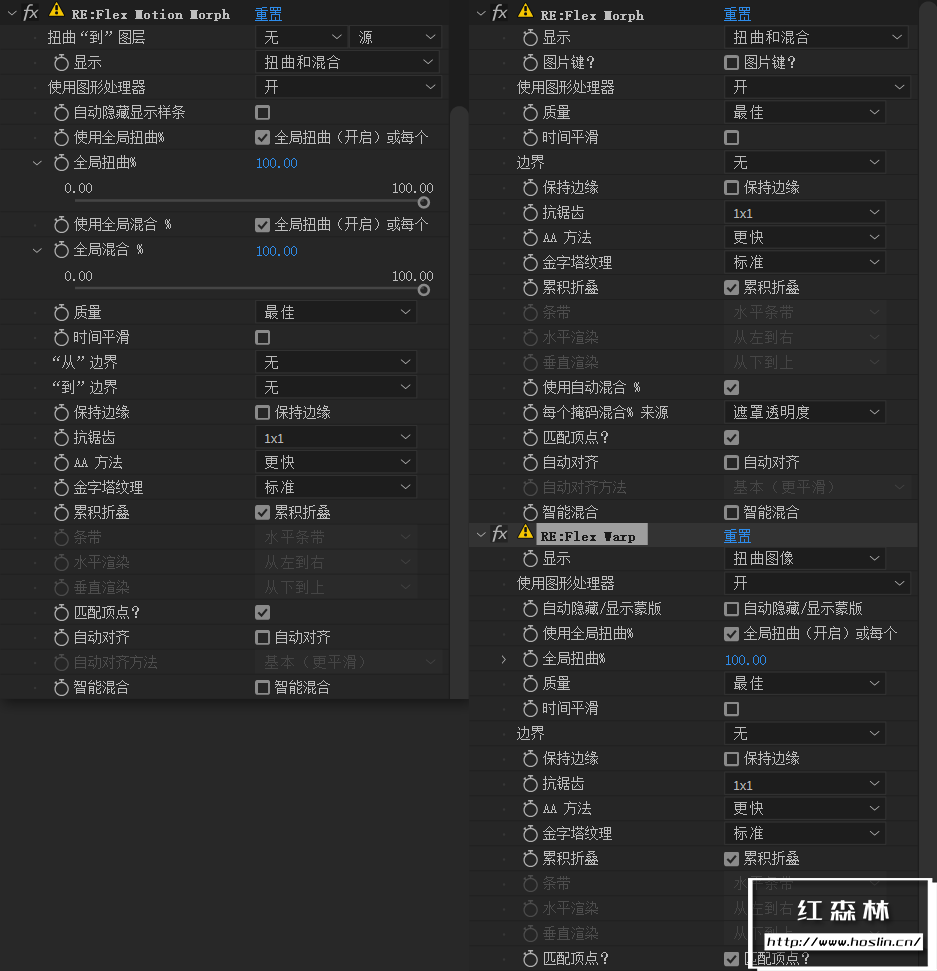
Task: Open 抗锯齿 1x1 dropdown in RE:Flex Warp
Action: click(804, 784)
